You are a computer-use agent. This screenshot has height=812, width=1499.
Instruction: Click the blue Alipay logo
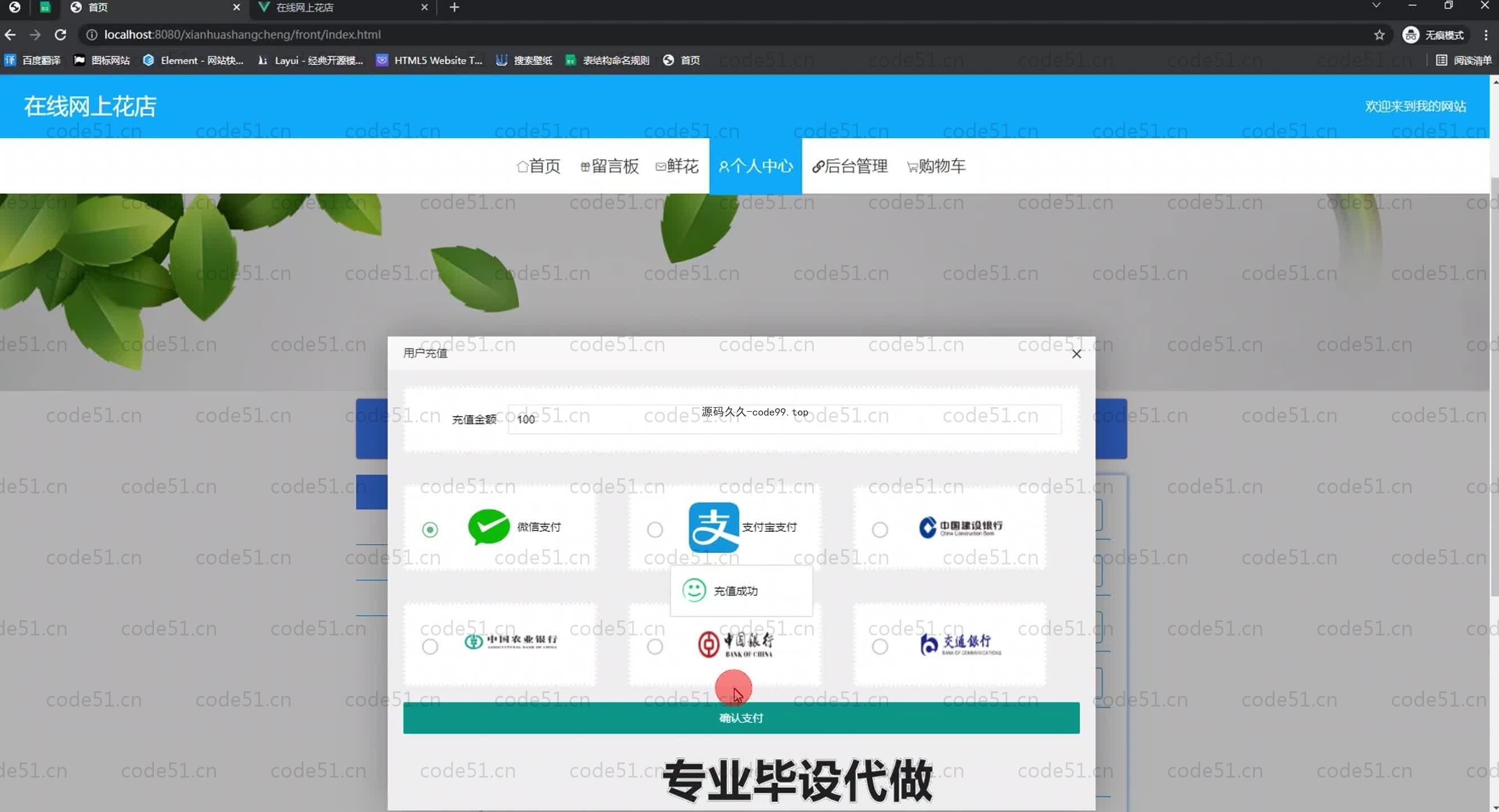pos(713,527)
